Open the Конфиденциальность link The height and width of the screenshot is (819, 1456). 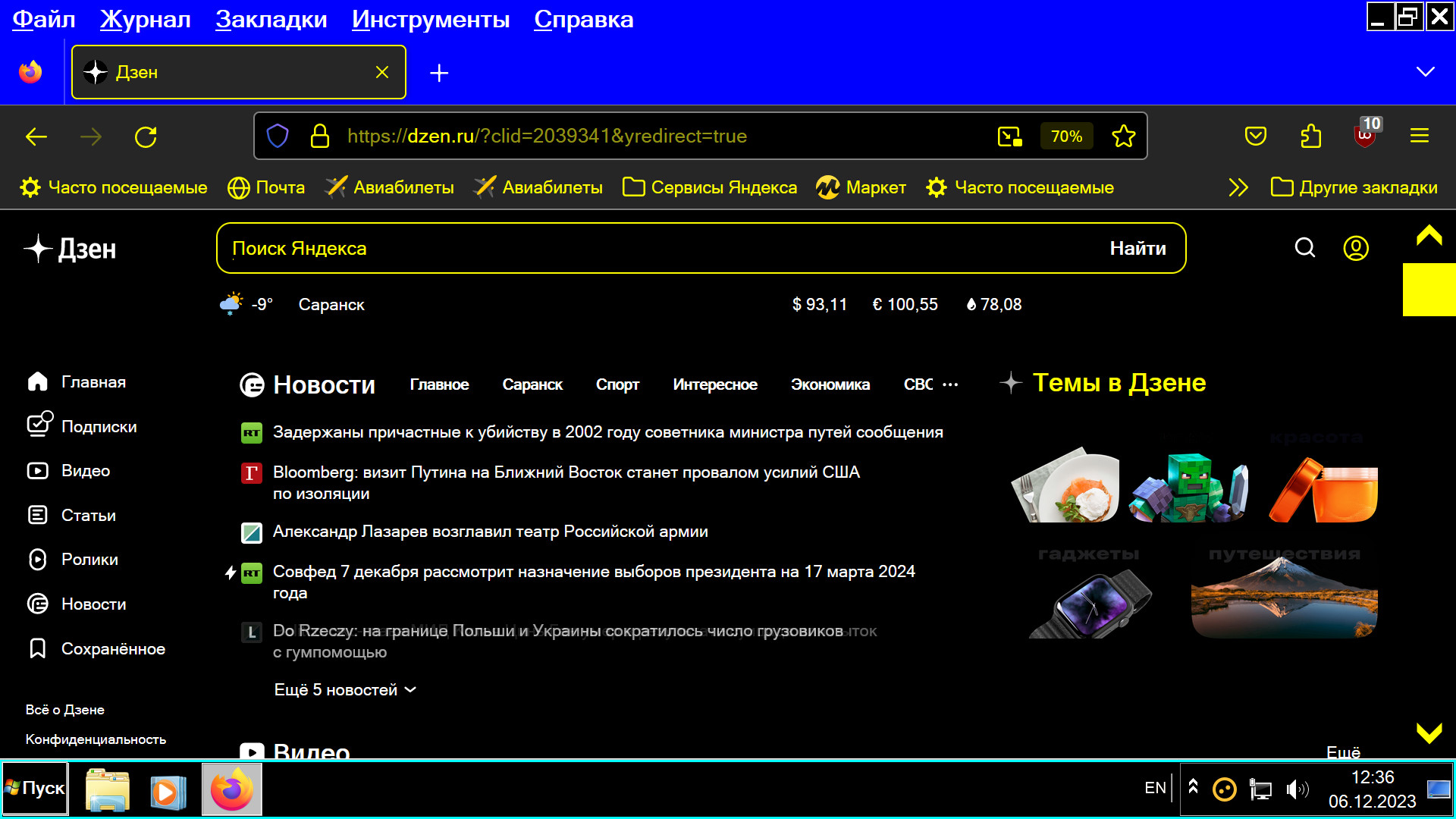pos(96,739)
